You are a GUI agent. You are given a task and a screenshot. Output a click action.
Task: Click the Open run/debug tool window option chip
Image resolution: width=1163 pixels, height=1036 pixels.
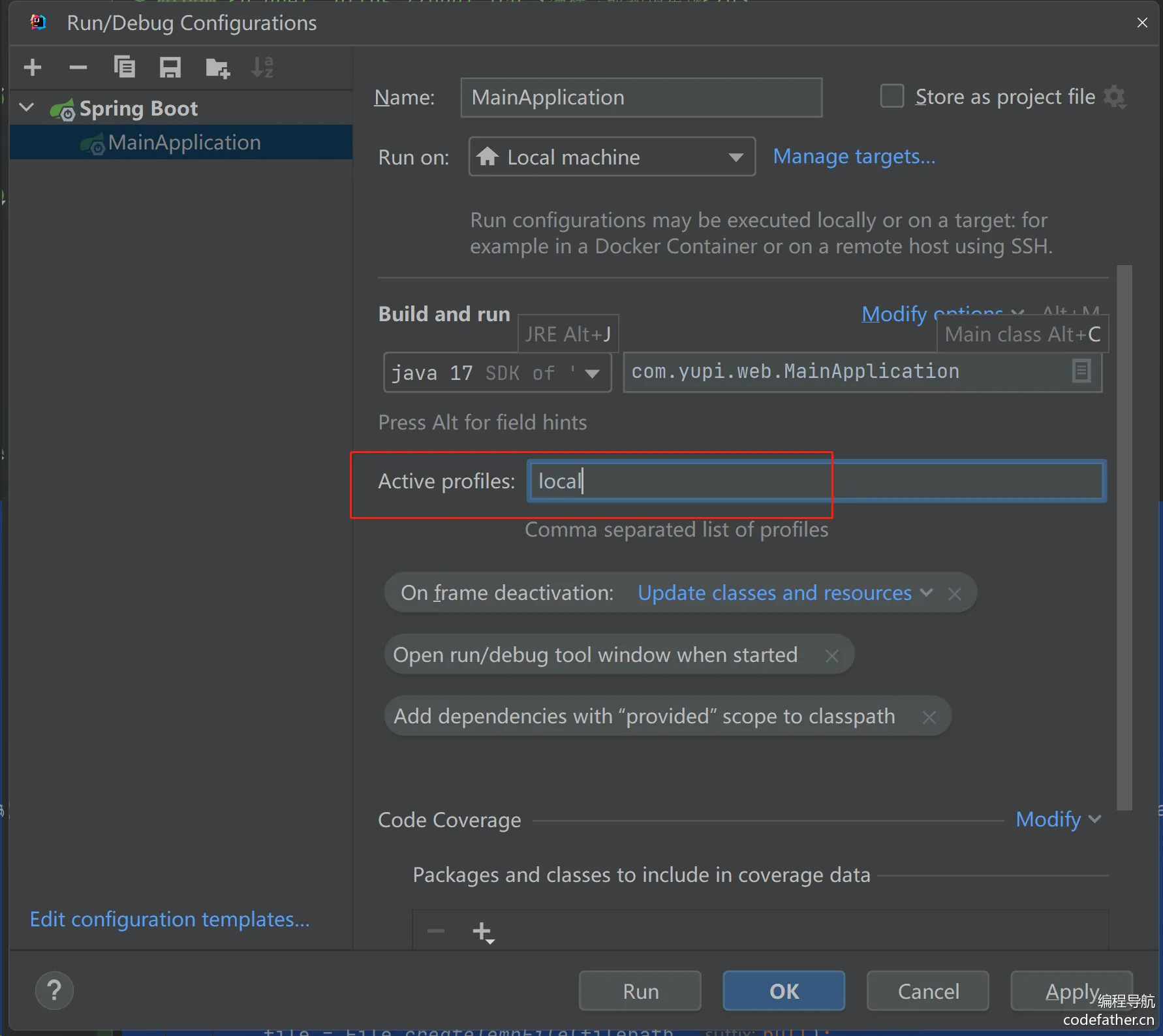coord(619,655)
